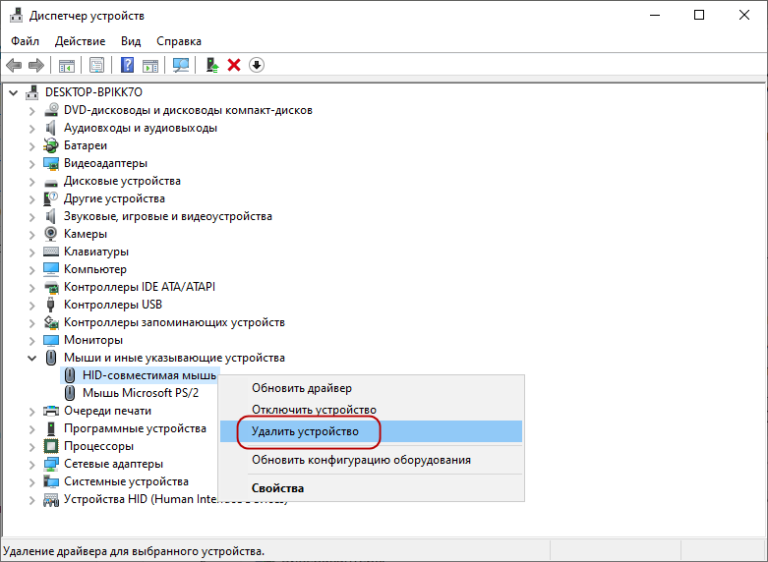Click the black circled down-arrow toolbar icon
Screen dimensions: 768x562
pyautogui.click(x=257, y=65)
